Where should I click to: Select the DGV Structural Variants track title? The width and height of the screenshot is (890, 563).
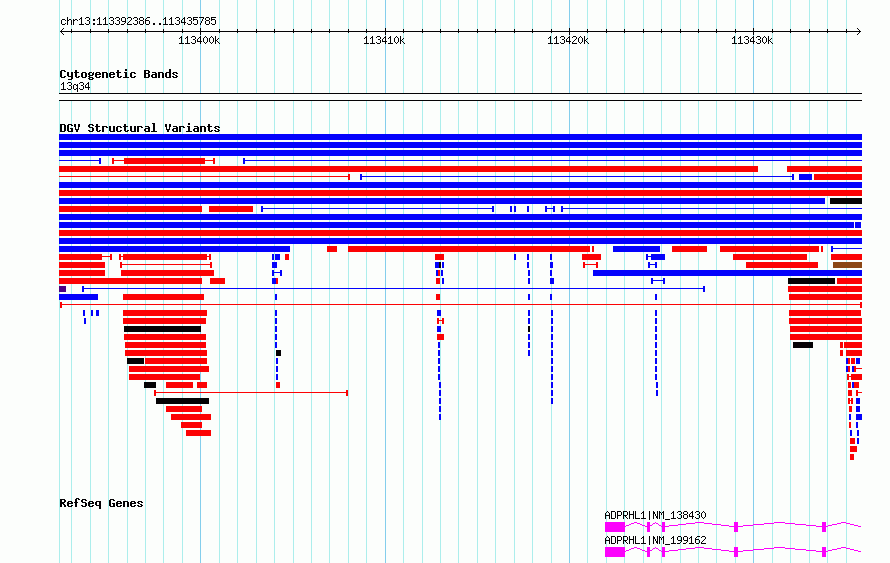tap(140, 128)
